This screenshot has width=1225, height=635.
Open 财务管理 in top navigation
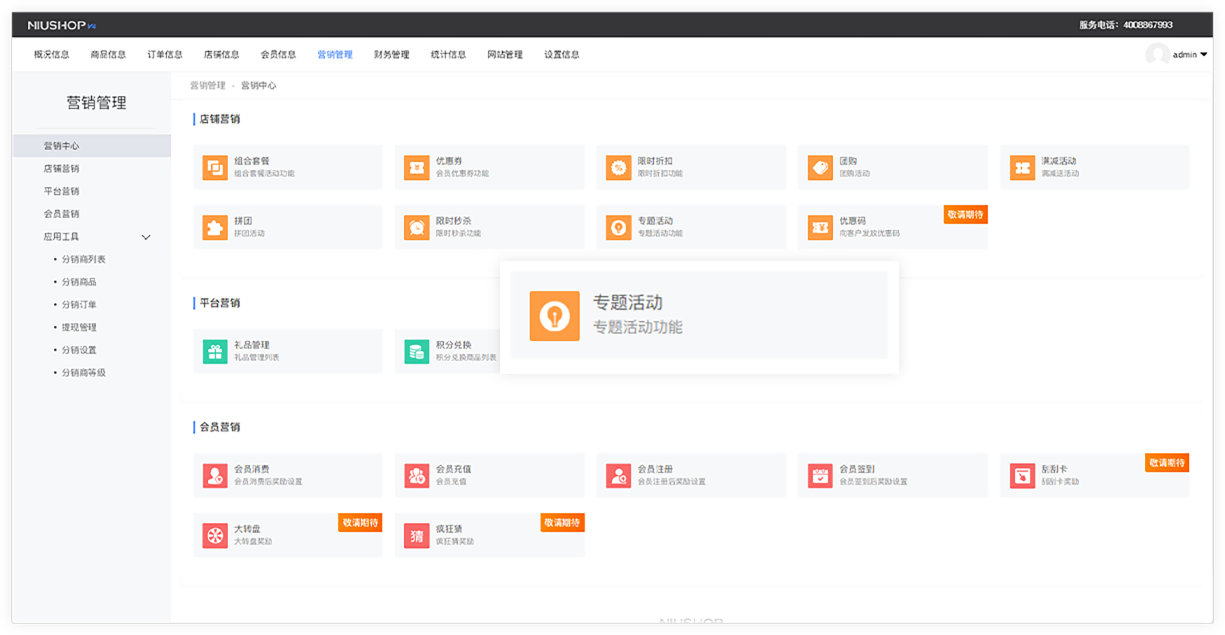pyautogui.click(x=392, y=55)
